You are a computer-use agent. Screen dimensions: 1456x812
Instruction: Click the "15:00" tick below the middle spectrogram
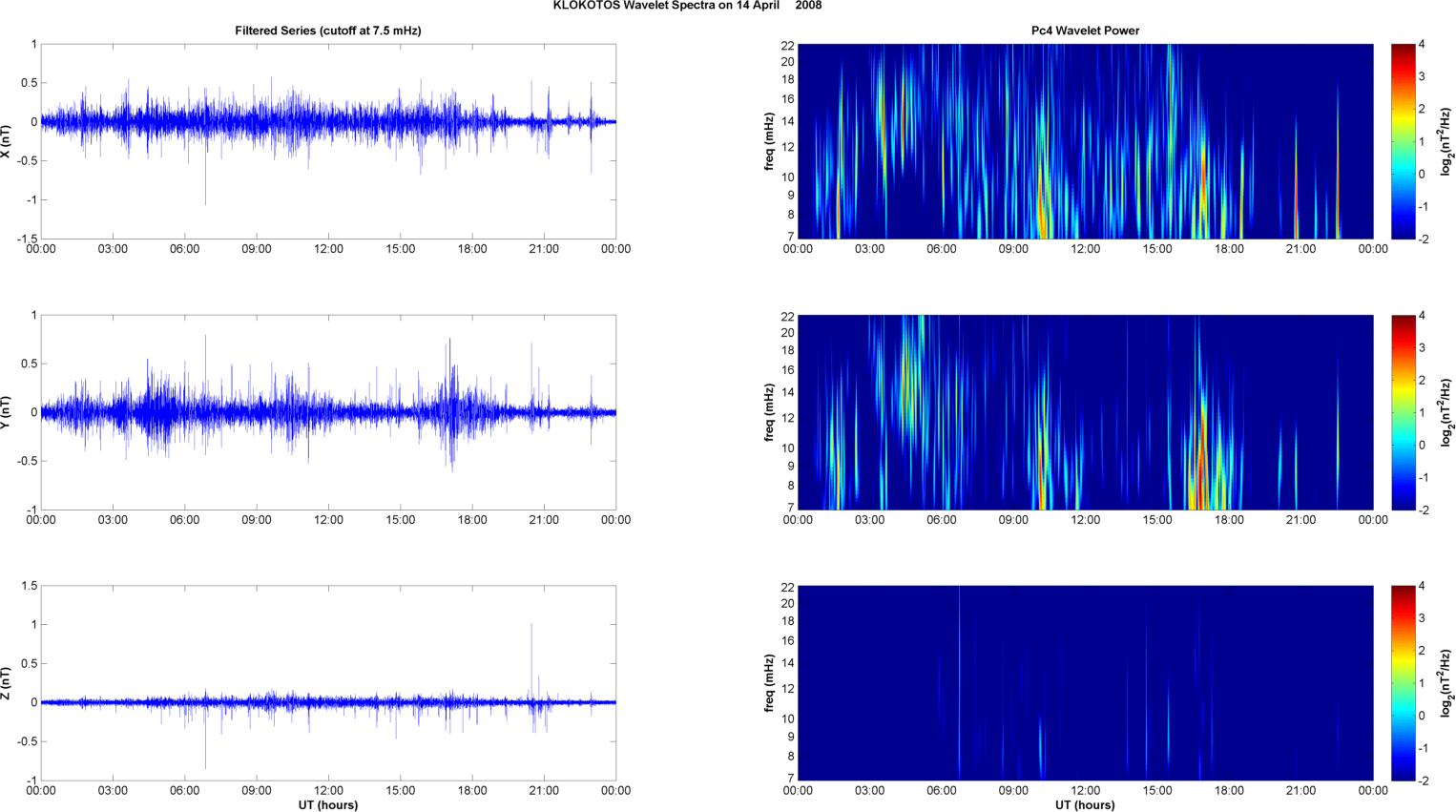pyautogui.click(x=1157, y=520)
